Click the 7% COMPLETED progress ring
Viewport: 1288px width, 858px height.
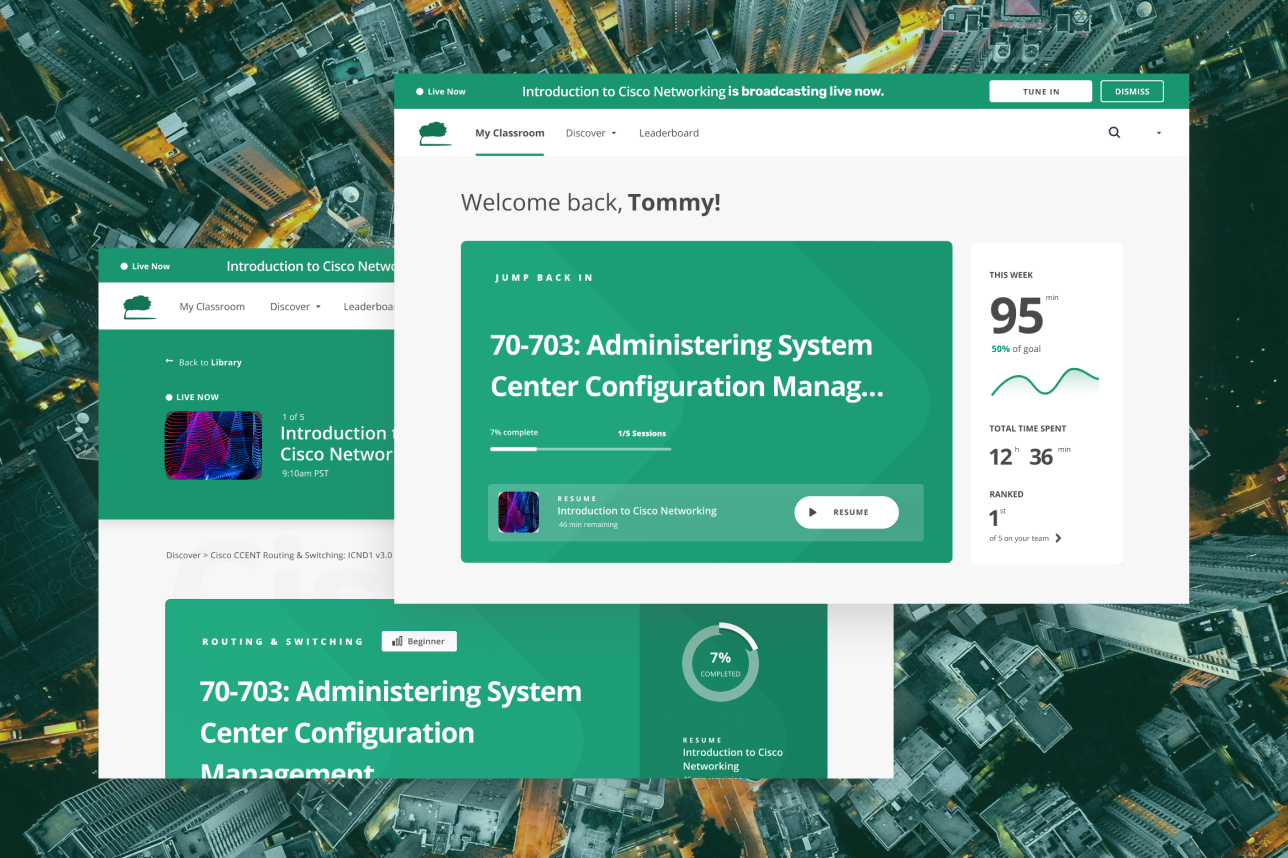(x=720, y=662)
